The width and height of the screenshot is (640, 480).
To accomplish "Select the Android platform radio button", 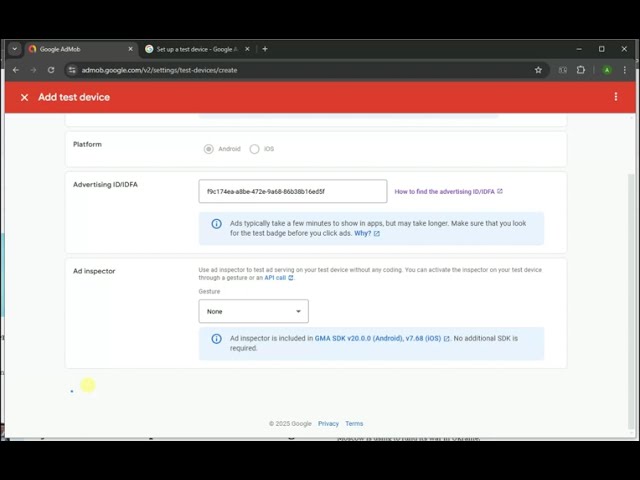I will point(209,149).
